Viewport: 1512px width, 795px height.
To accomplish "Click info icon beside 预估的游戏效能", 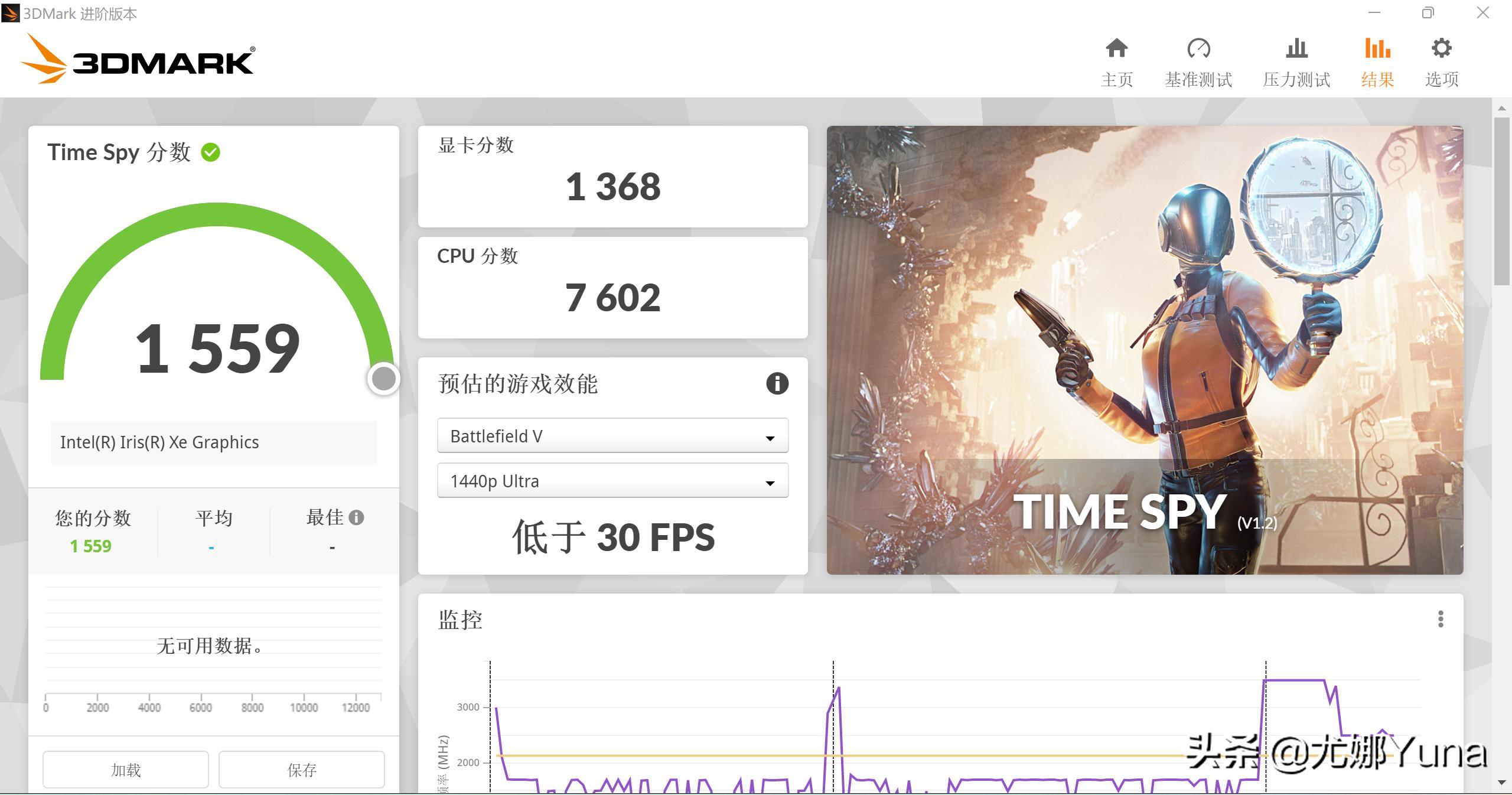I will pyautogui.click(x=777, y=384).
